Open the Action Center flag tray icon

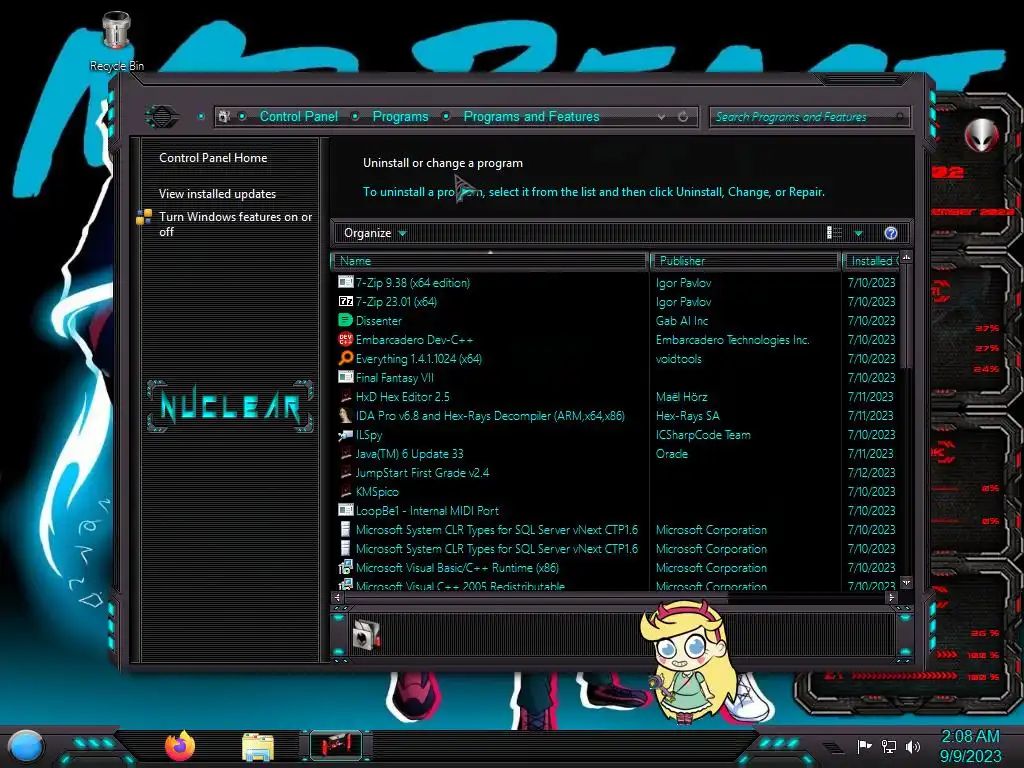pos(864,746)
